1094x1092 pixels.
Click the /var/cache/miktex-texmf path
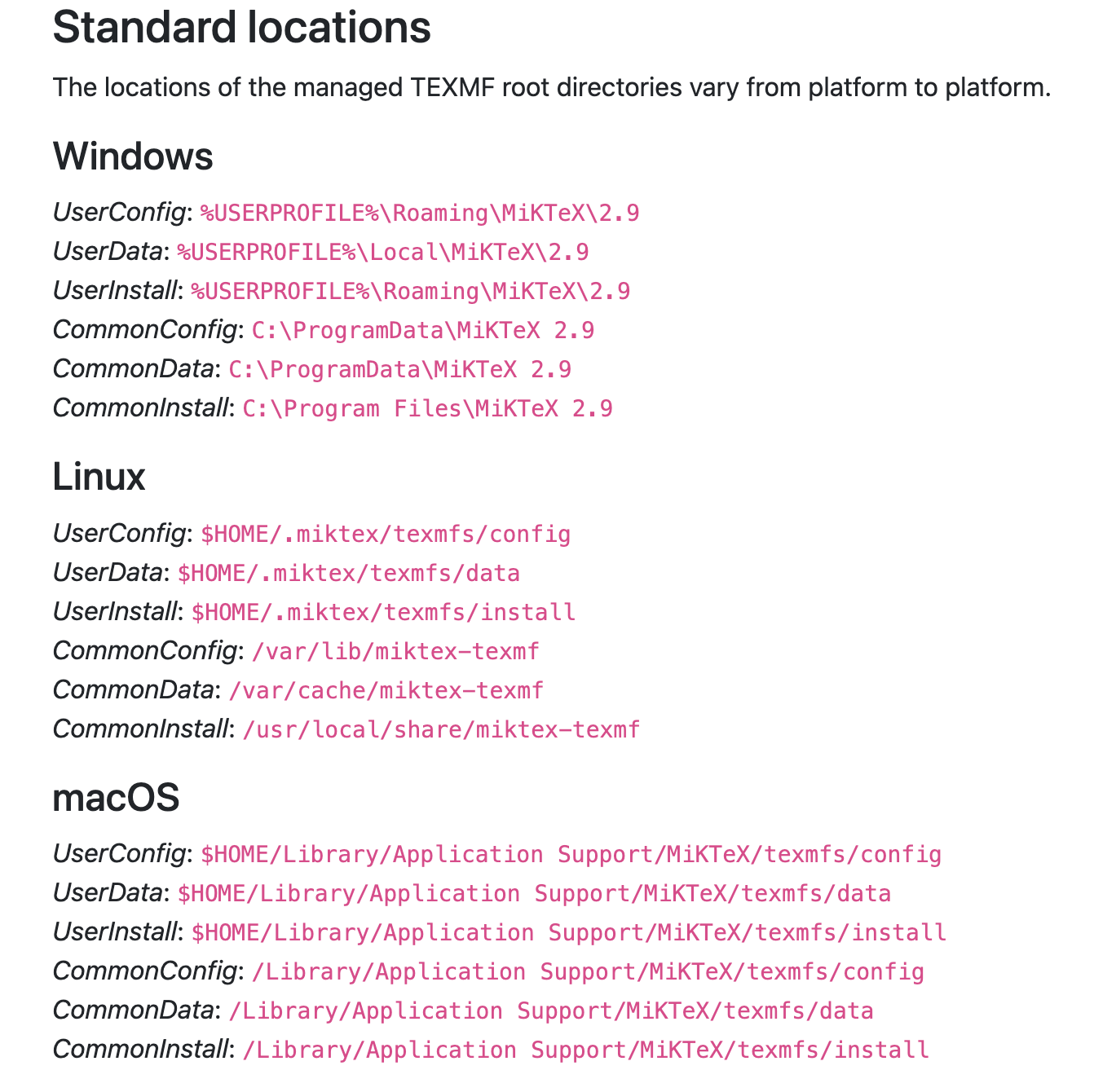pyautogui.click(x=386, y=691)
